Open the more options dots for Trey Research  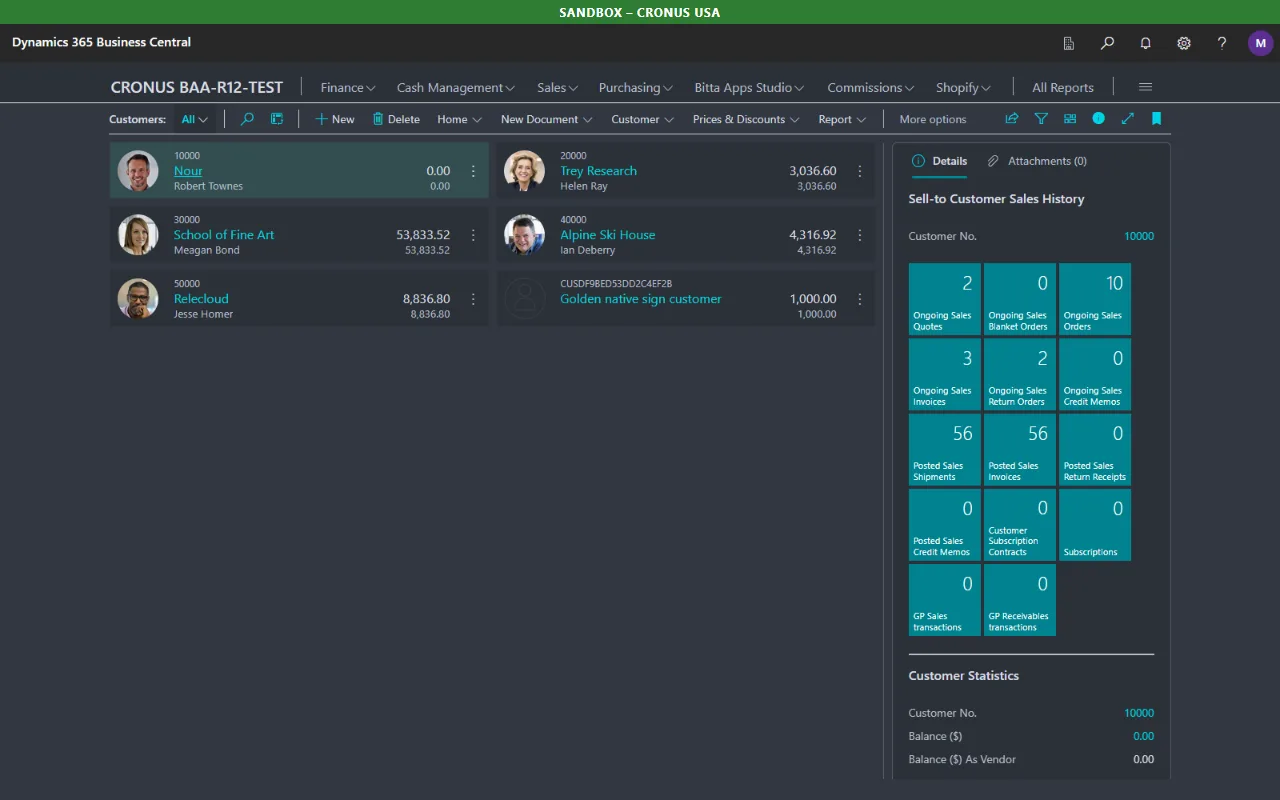(x=859, y=171)
